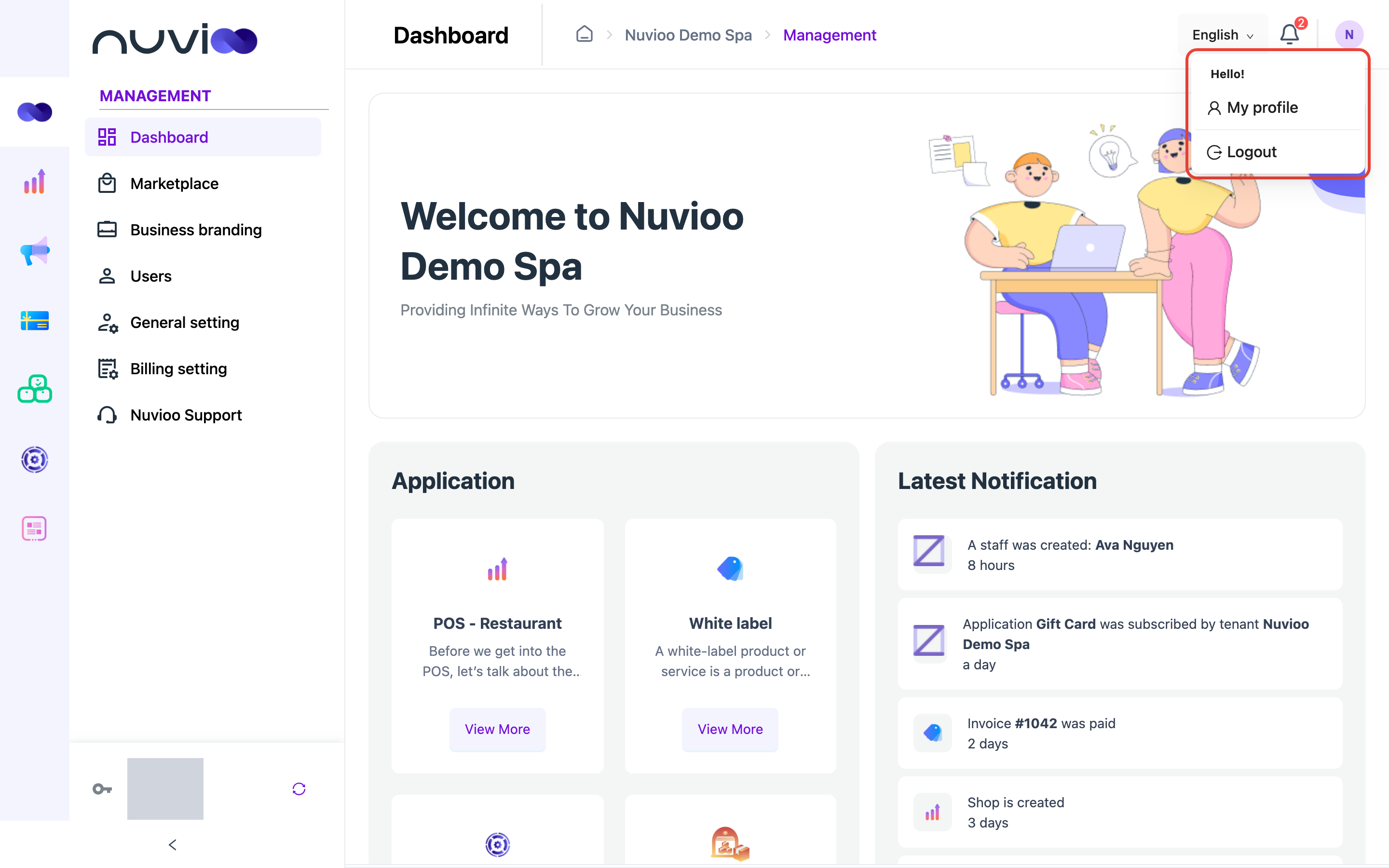
Task: Open Billing setting page
Action: click(x=203, y=368)
